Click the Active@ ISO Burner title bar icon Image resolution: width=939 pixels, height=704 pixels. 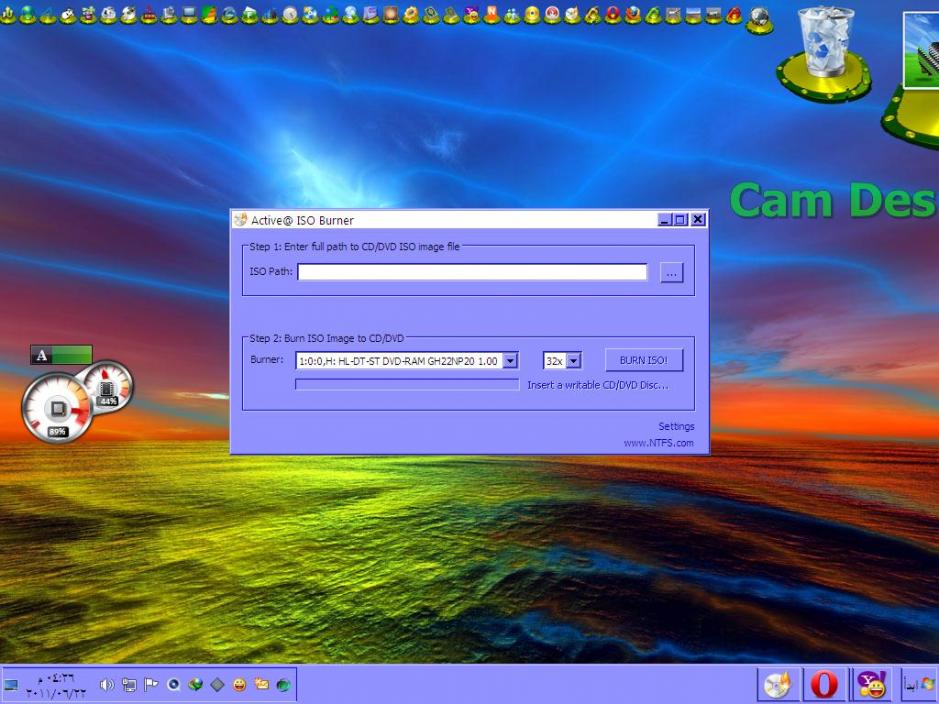(x=240, y=220)
